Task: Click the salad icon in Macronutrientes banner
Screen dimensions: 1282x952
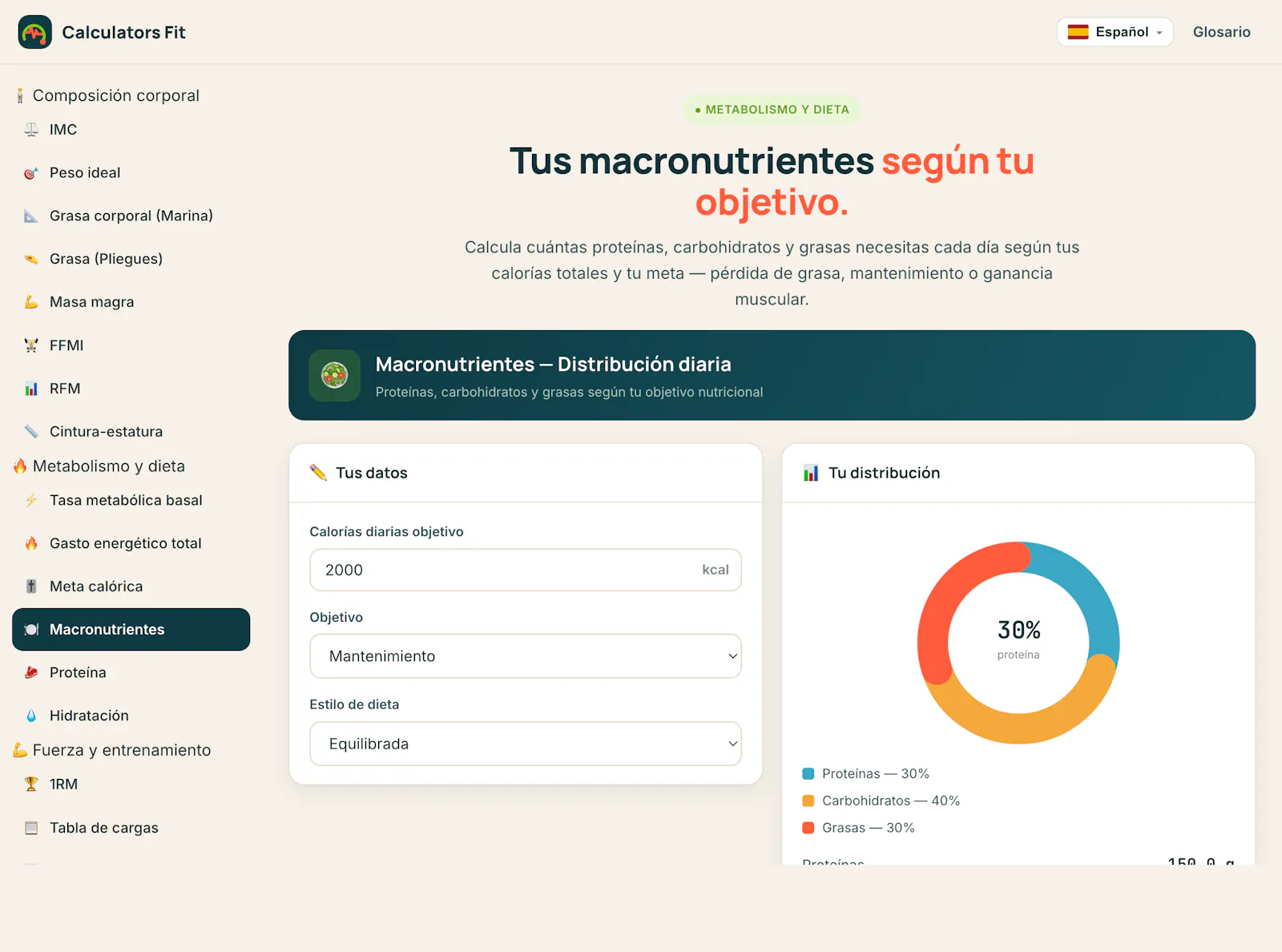Action: tap(334, 375)
